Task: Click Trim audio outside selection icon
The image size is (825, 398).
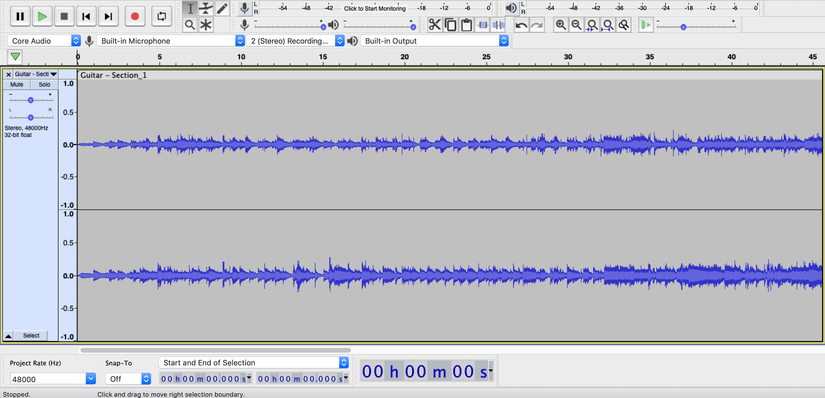Action: tap(482, 25)
